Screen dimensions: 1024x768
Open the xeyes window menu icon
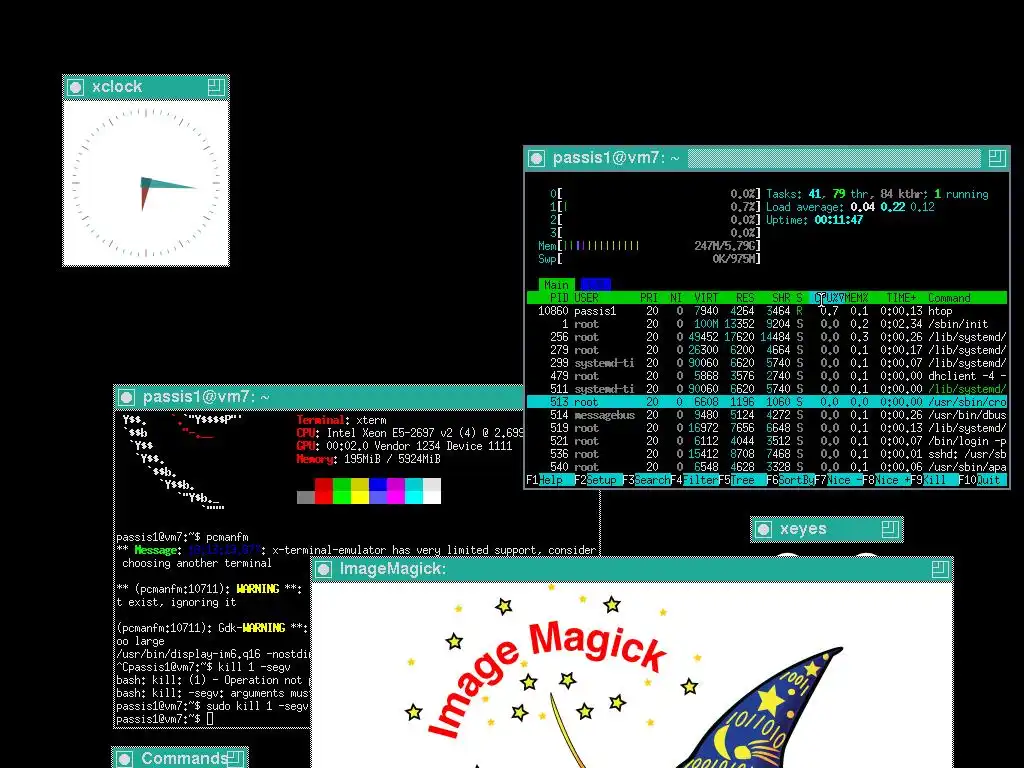[763, 530]
